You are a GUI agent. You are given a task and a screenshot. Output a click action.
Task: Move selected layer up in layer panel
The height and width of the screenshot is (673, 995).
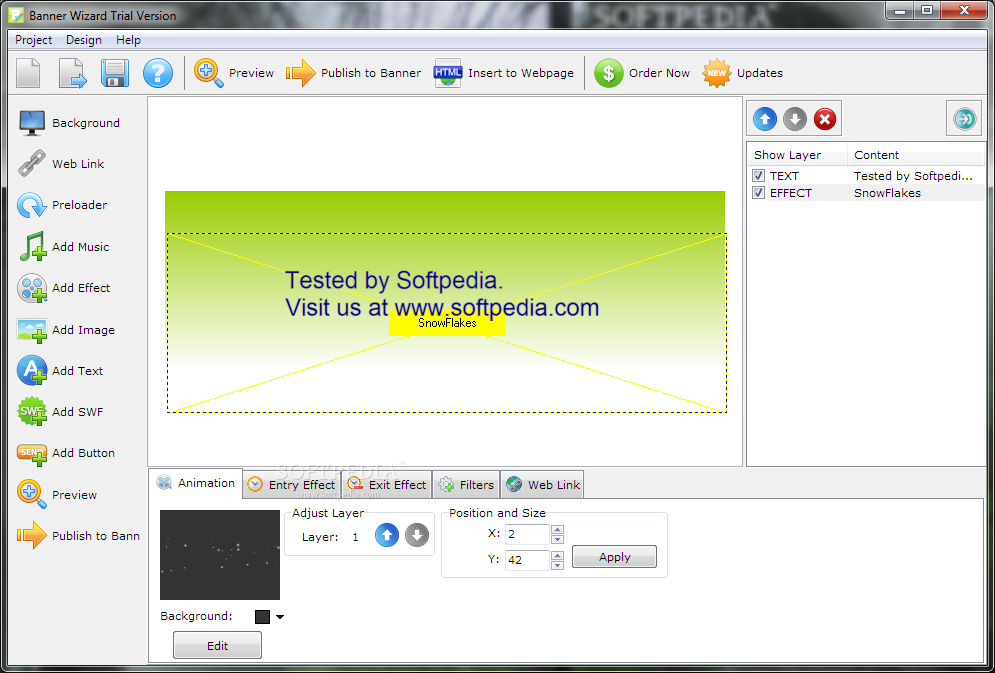click(765, 119)
